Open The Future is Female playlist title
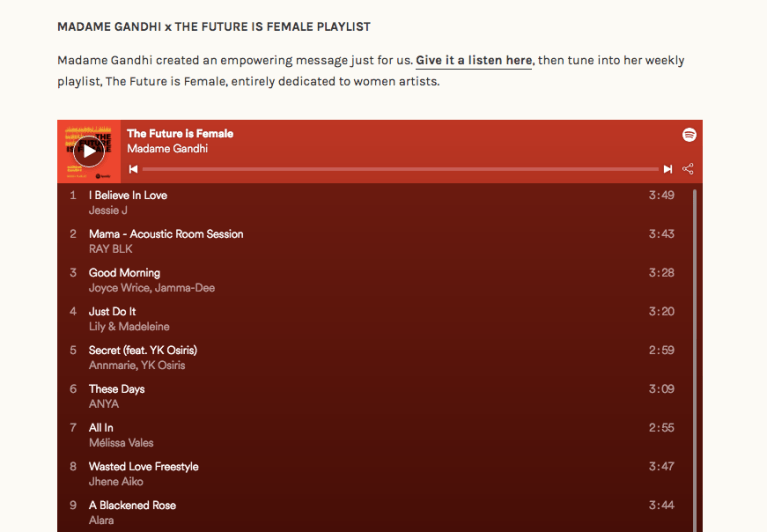 point(180,134)
